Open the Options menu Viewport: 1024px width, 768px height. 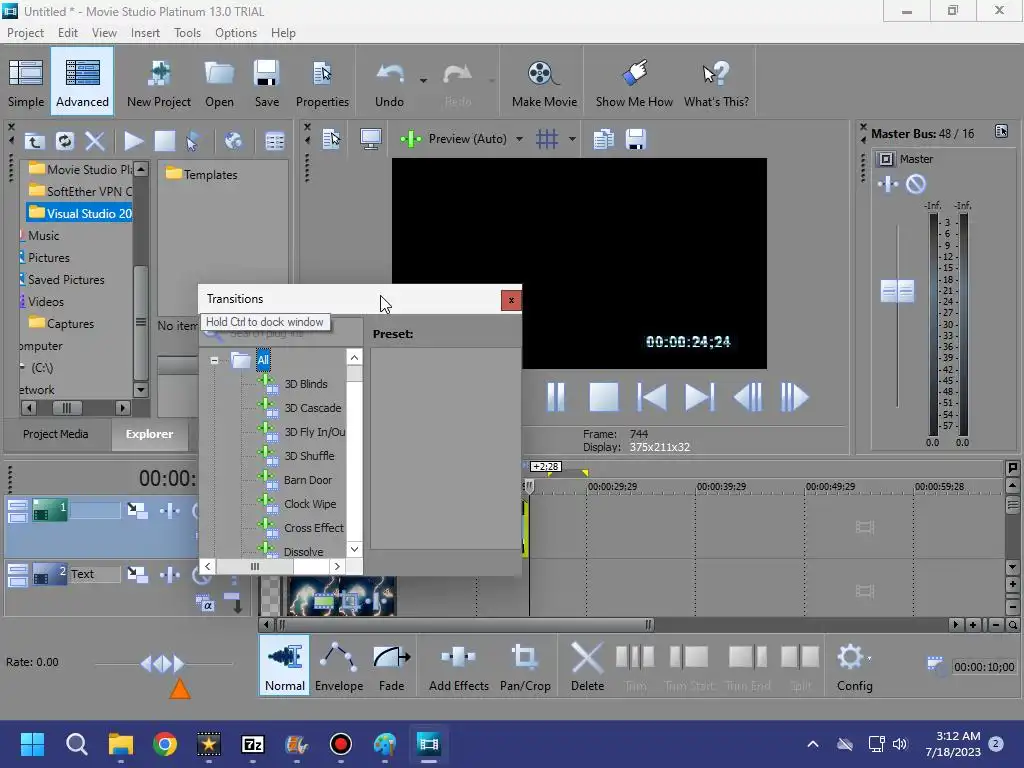coord(236,33)
